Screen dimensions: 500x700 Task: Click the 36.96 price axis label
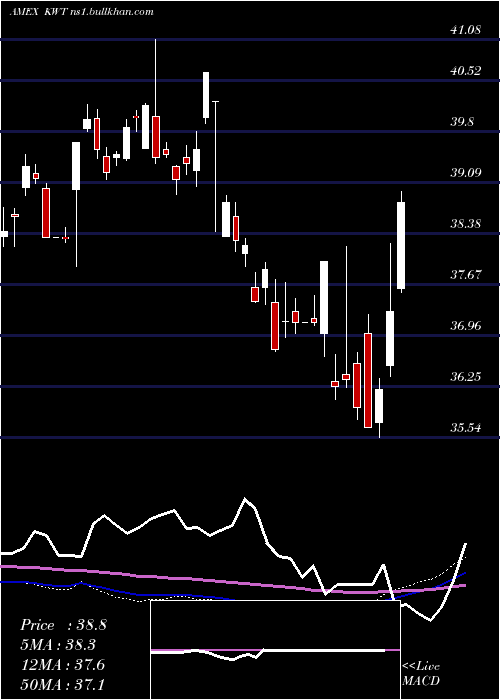(466, 325)
